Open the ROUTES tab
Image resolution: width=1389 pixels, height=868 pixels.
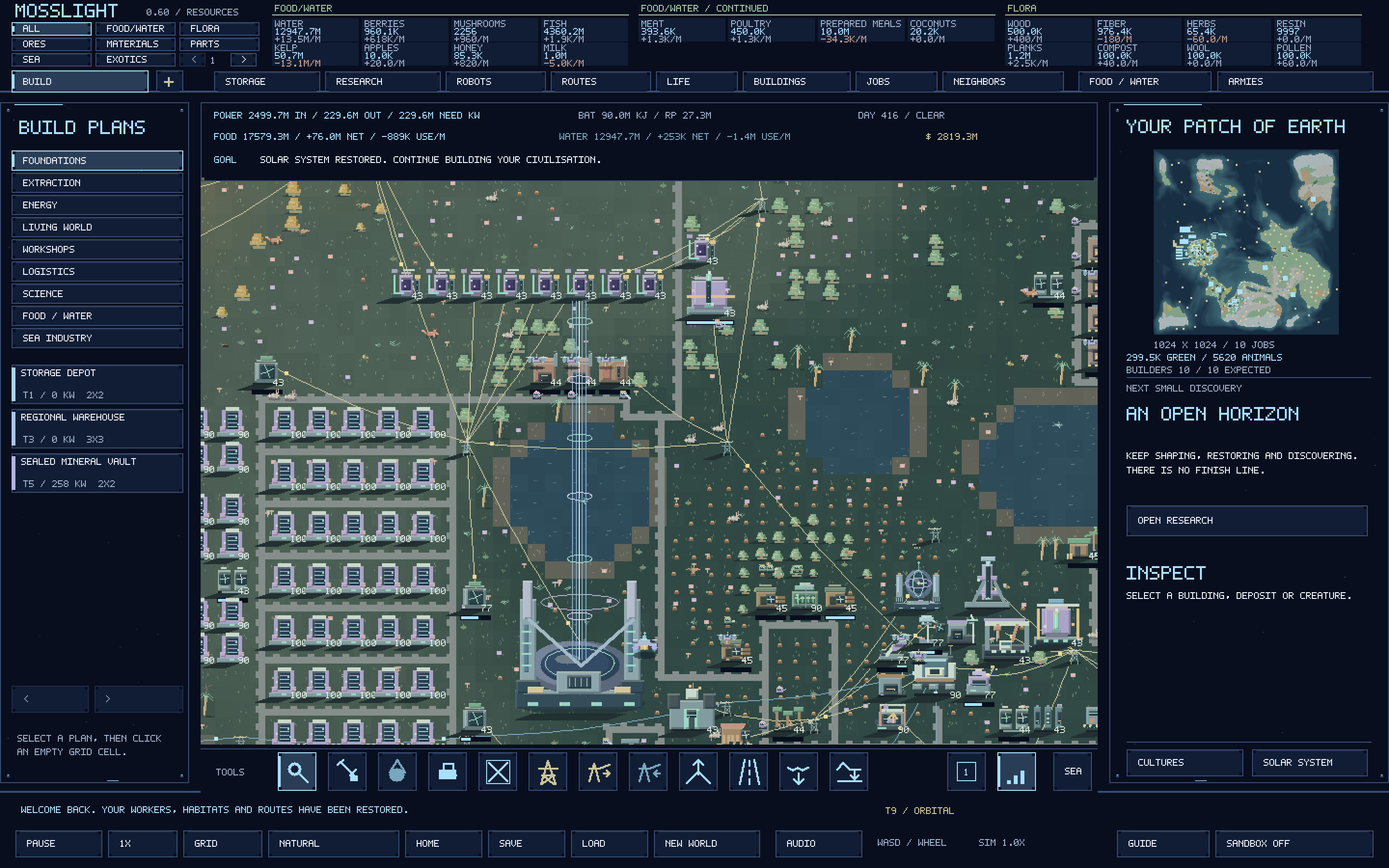[x=600, y=81]
